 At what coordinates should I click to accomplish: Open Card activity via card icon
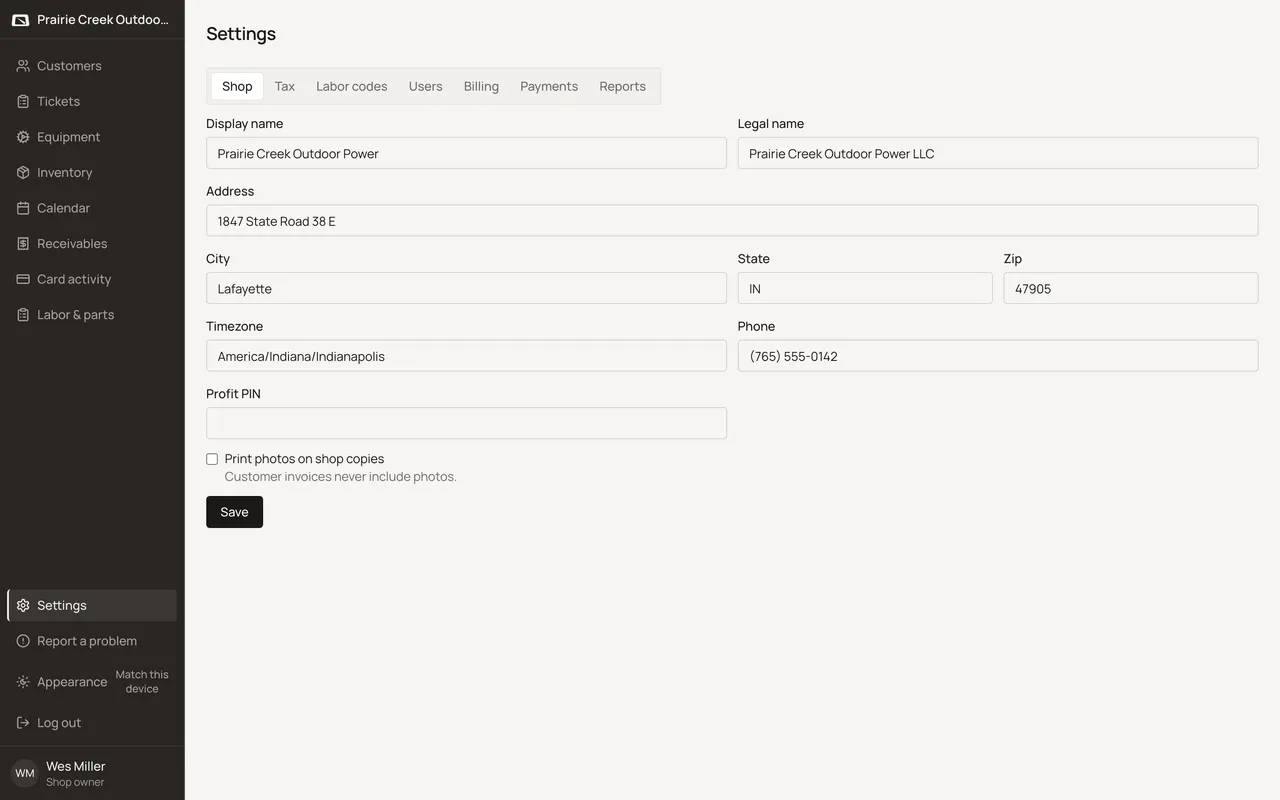pos(23,279)
